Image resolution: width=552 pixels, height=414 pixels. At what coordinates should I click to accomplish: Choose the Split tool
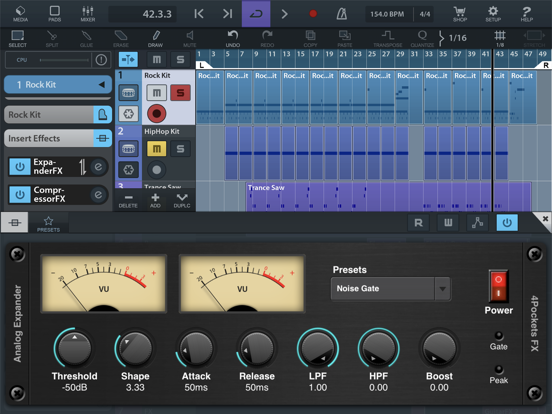[x=52, y=39]
